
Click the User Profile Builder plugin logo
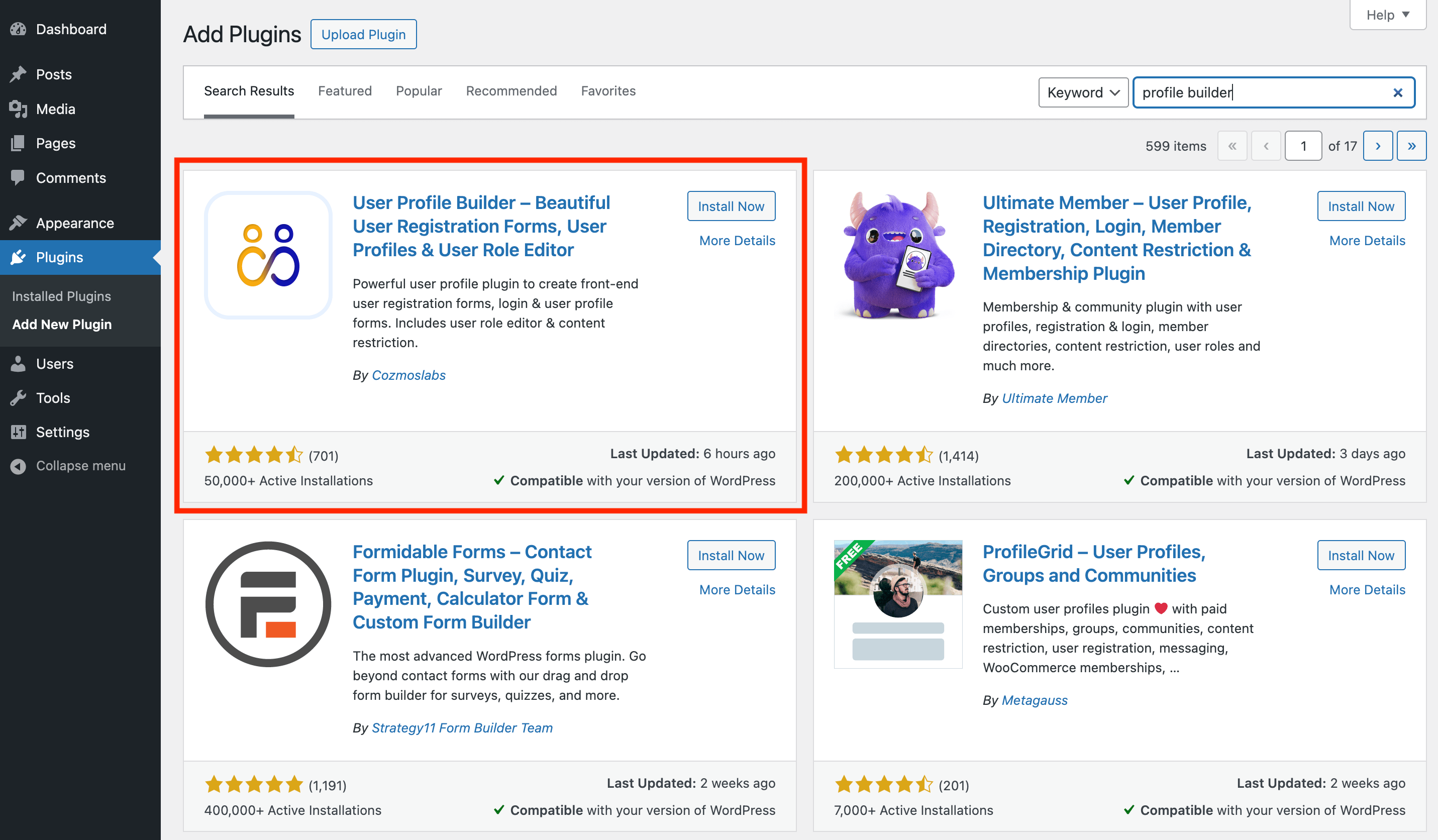268,255
